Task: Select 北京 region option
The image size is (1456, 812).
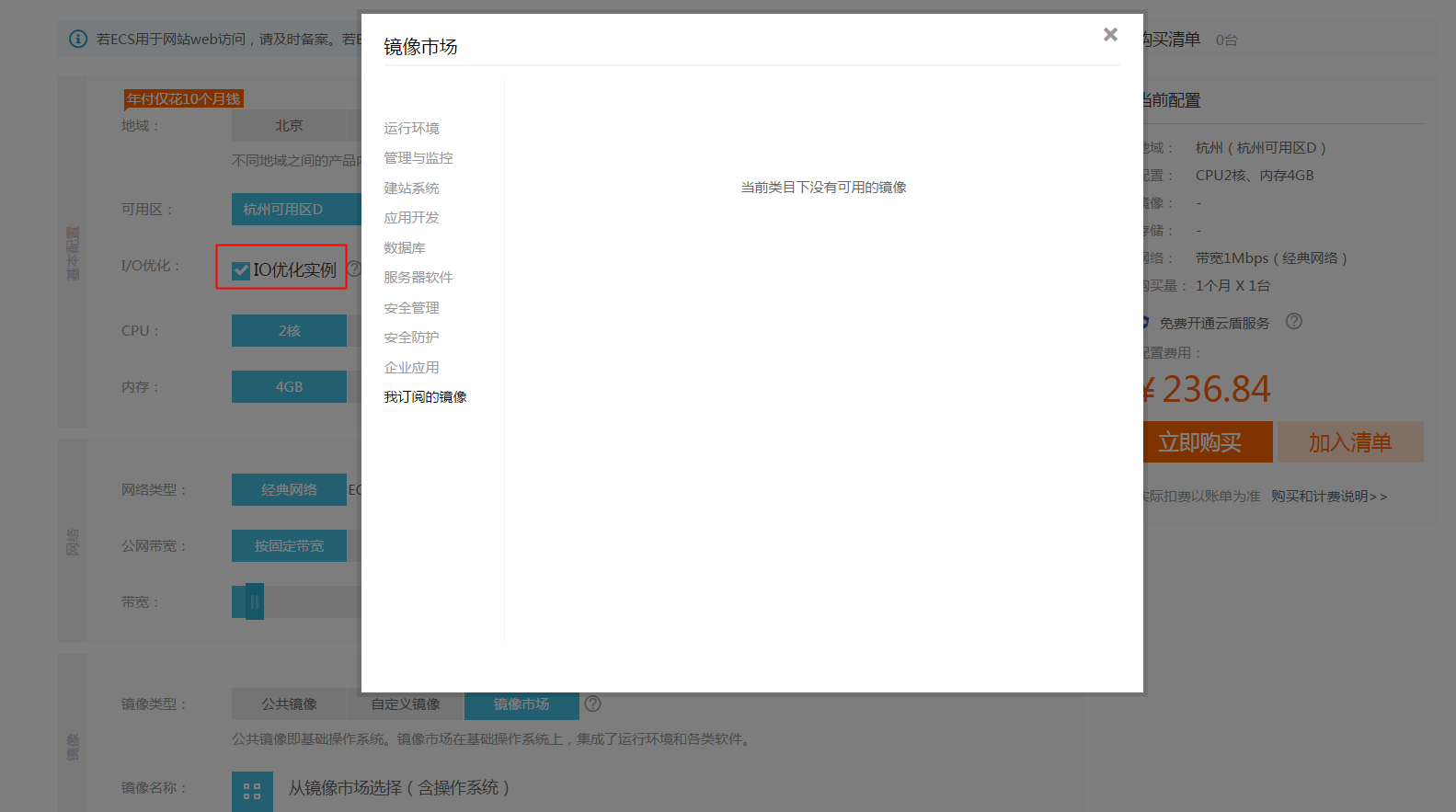Action: tap(289, 126)
